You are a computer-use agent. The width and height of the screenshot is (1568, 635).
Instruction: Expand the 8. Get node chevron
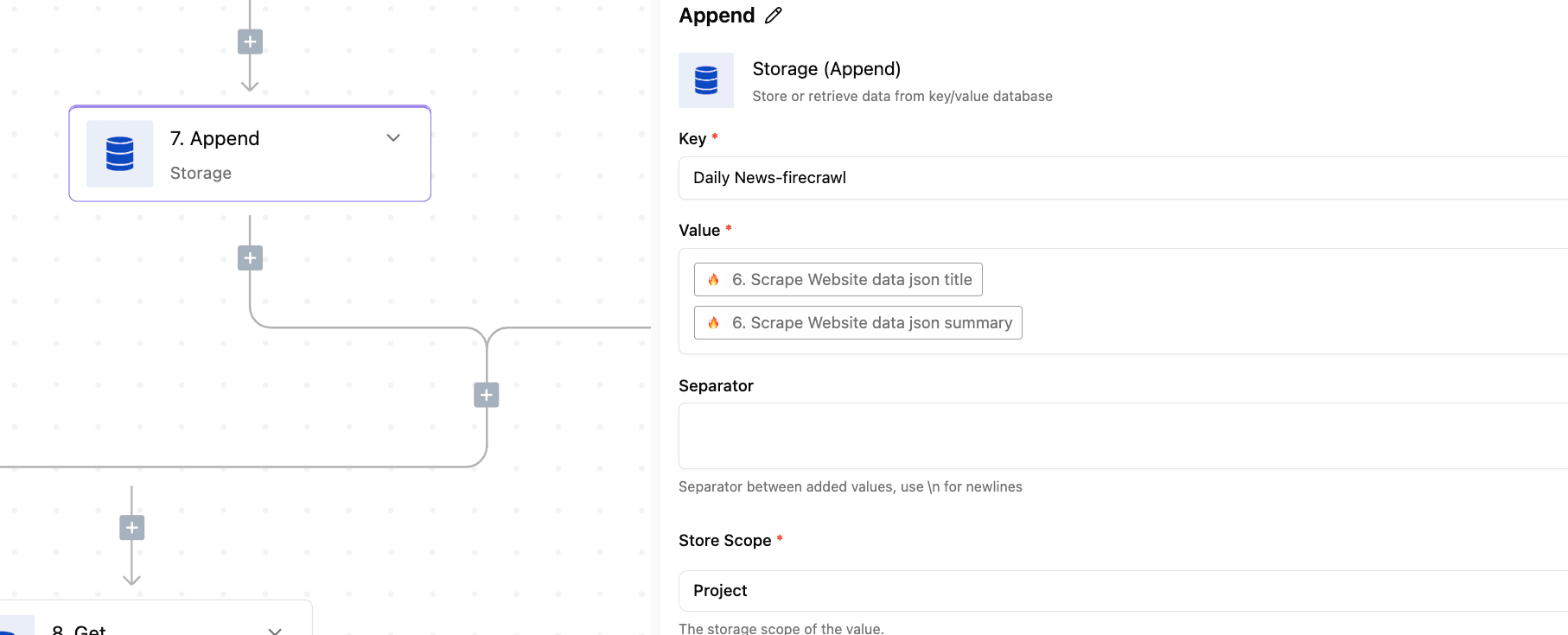pyautogui.click(x=275, y=631)
